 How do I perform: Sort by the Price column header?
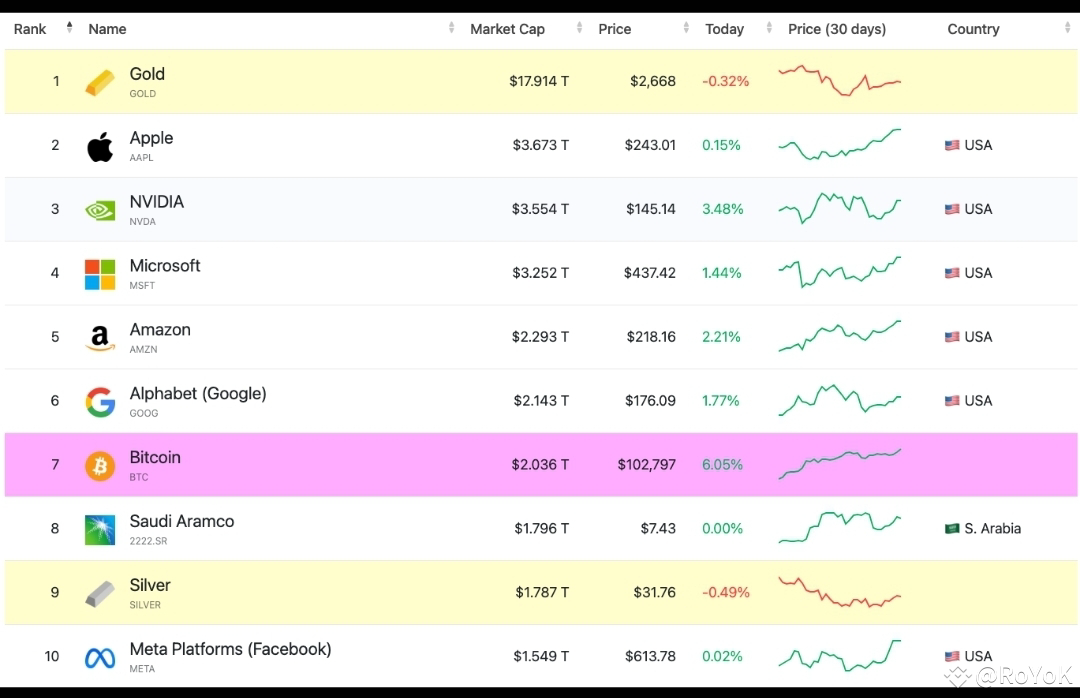point(614,29)
